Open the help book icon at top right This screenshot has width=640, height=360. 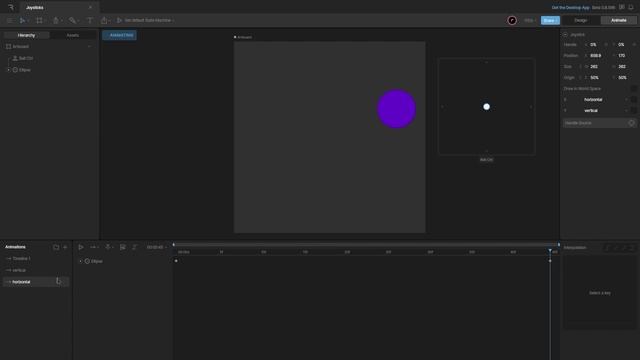coord(622,7)
